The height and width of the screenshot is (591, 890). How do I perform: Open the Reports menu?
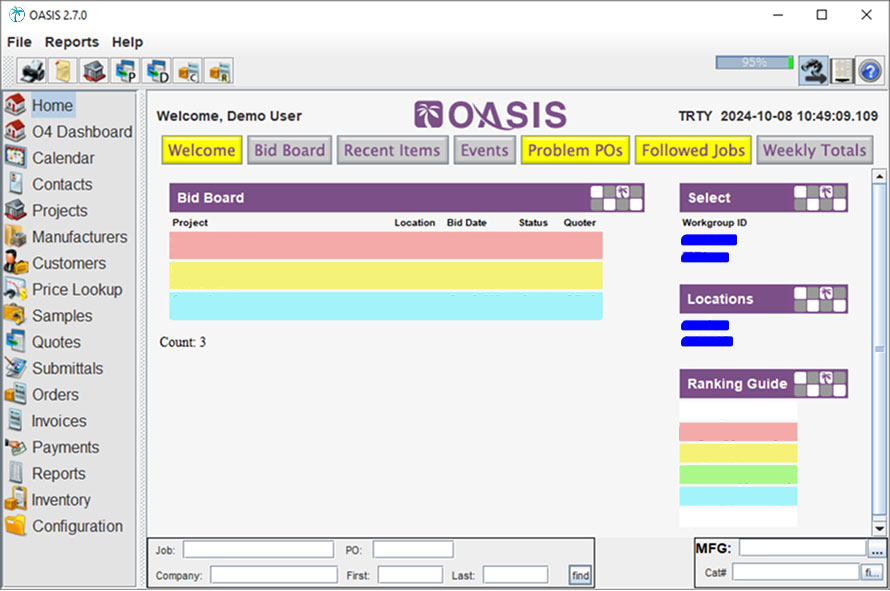click(71, 42)
